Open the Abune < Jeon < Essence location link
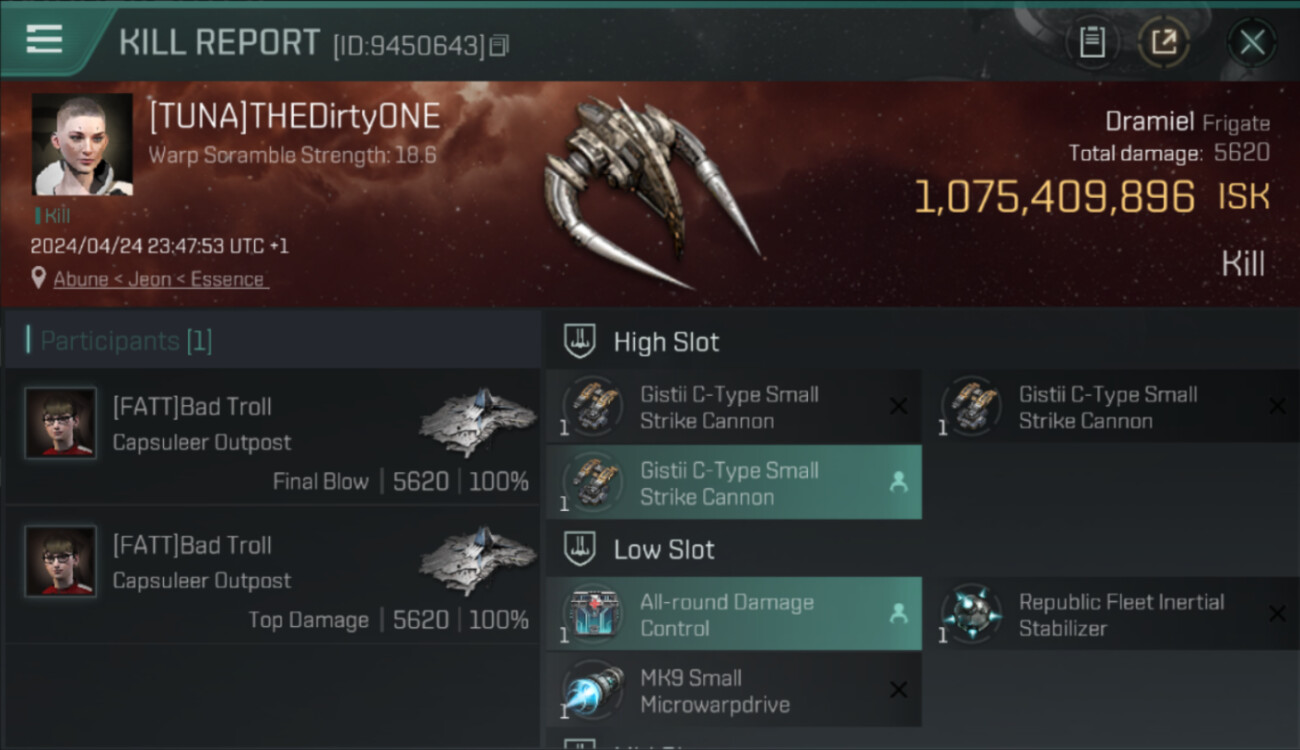The height and width of the screenshot is (750, 1300). [x=160, y=279]
